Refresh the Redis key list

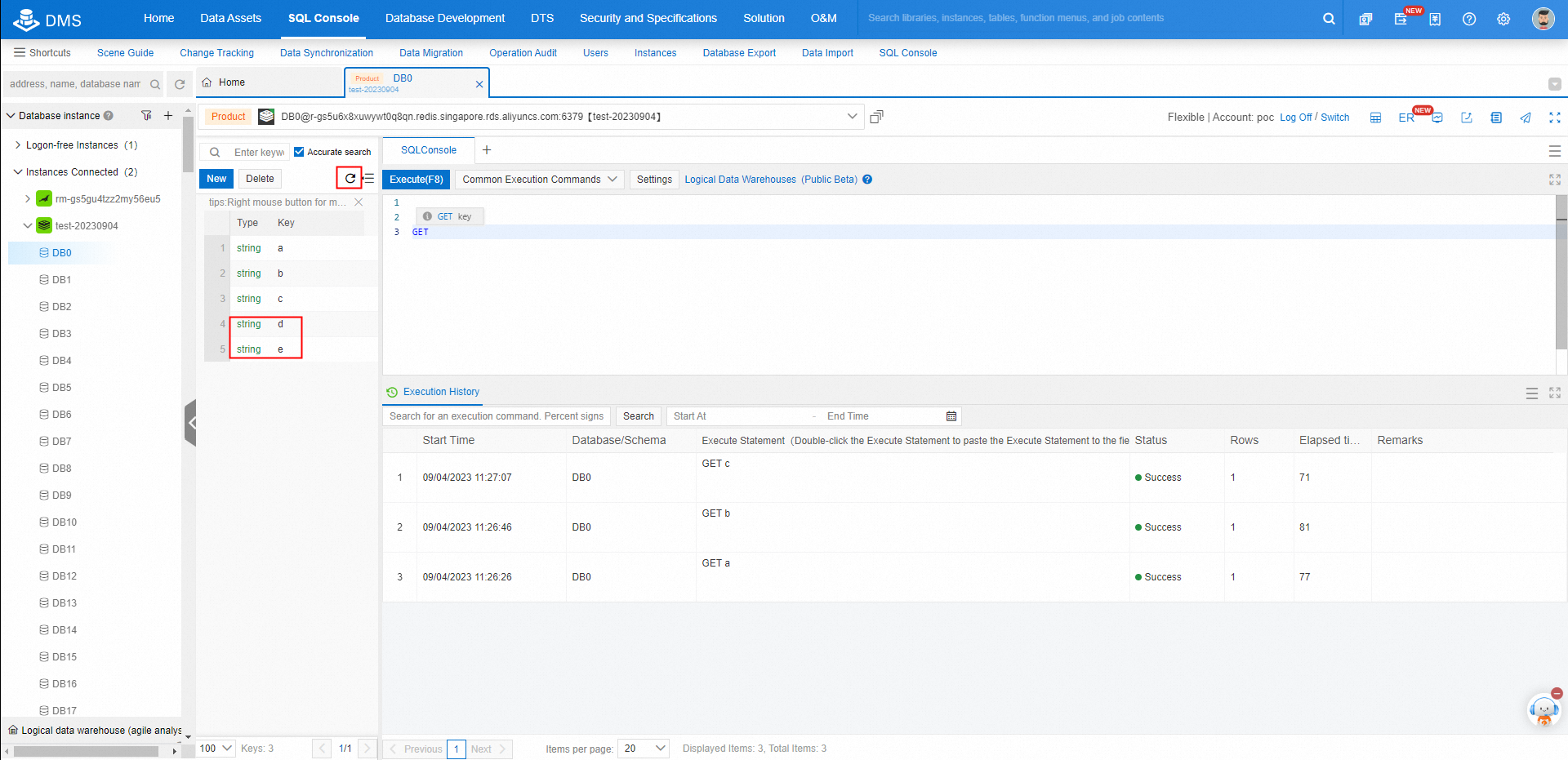pos(350,178)
